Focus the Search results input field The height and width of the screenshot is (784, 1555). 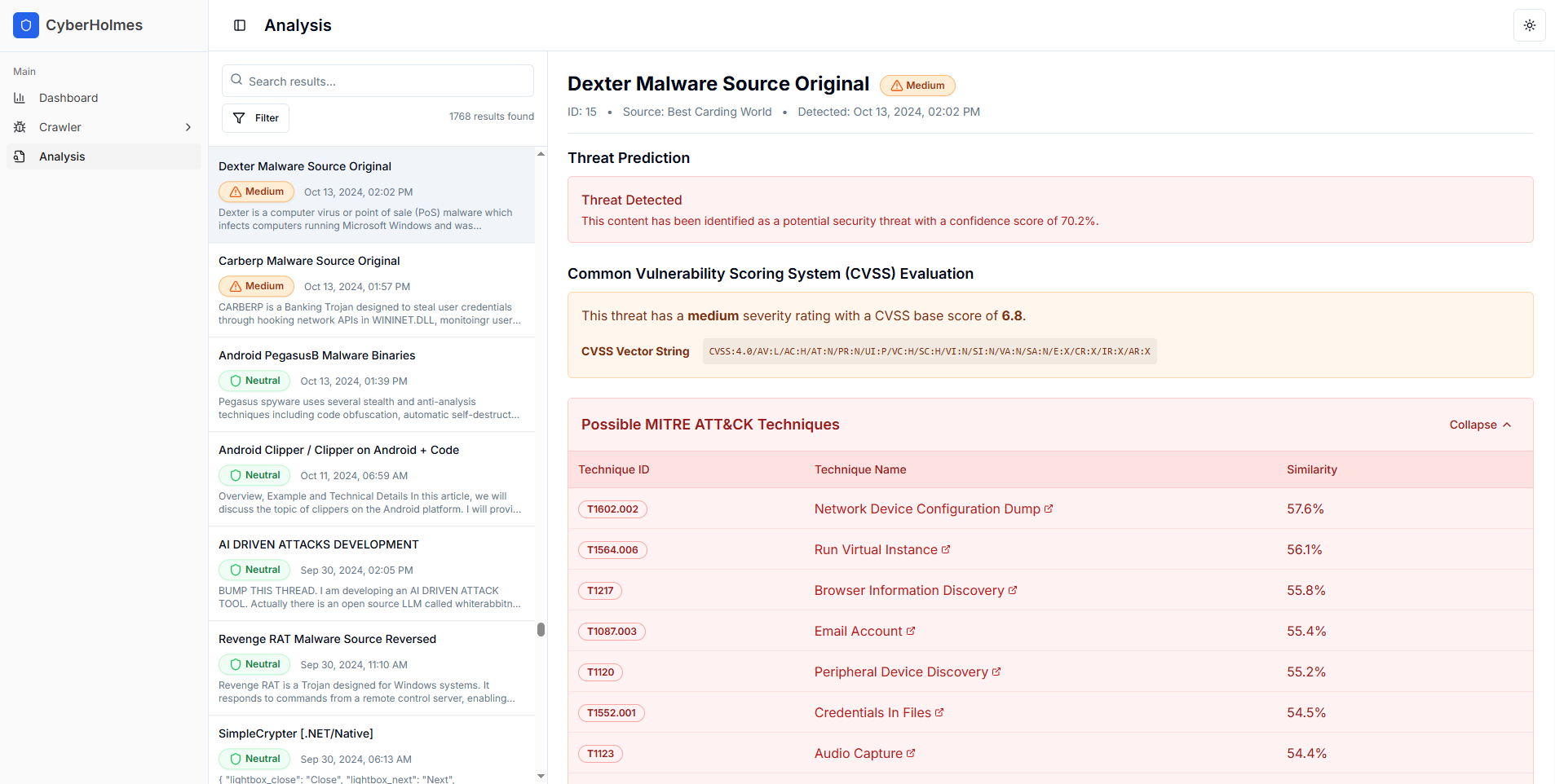click(x=378, y=81)
